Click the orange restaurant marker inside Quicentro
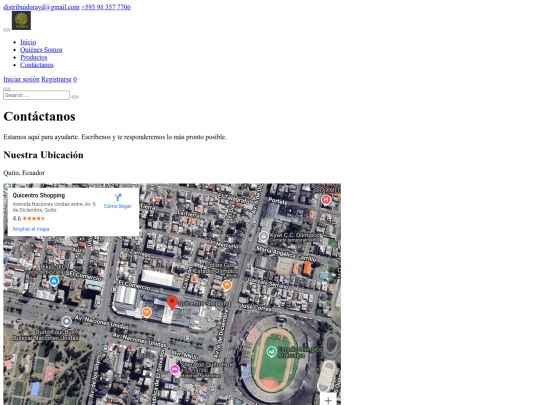 click(x=147, y=313)
